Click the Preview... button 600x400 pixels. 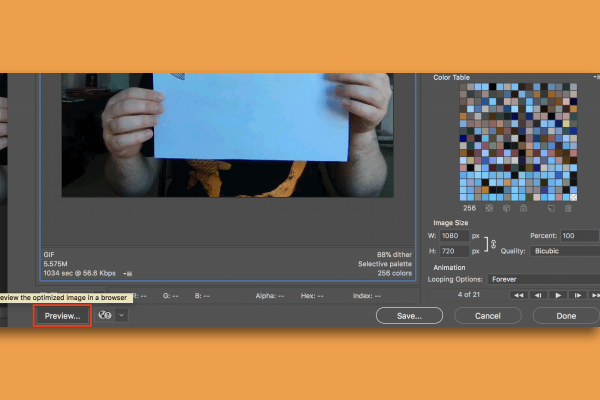point(62,316)
